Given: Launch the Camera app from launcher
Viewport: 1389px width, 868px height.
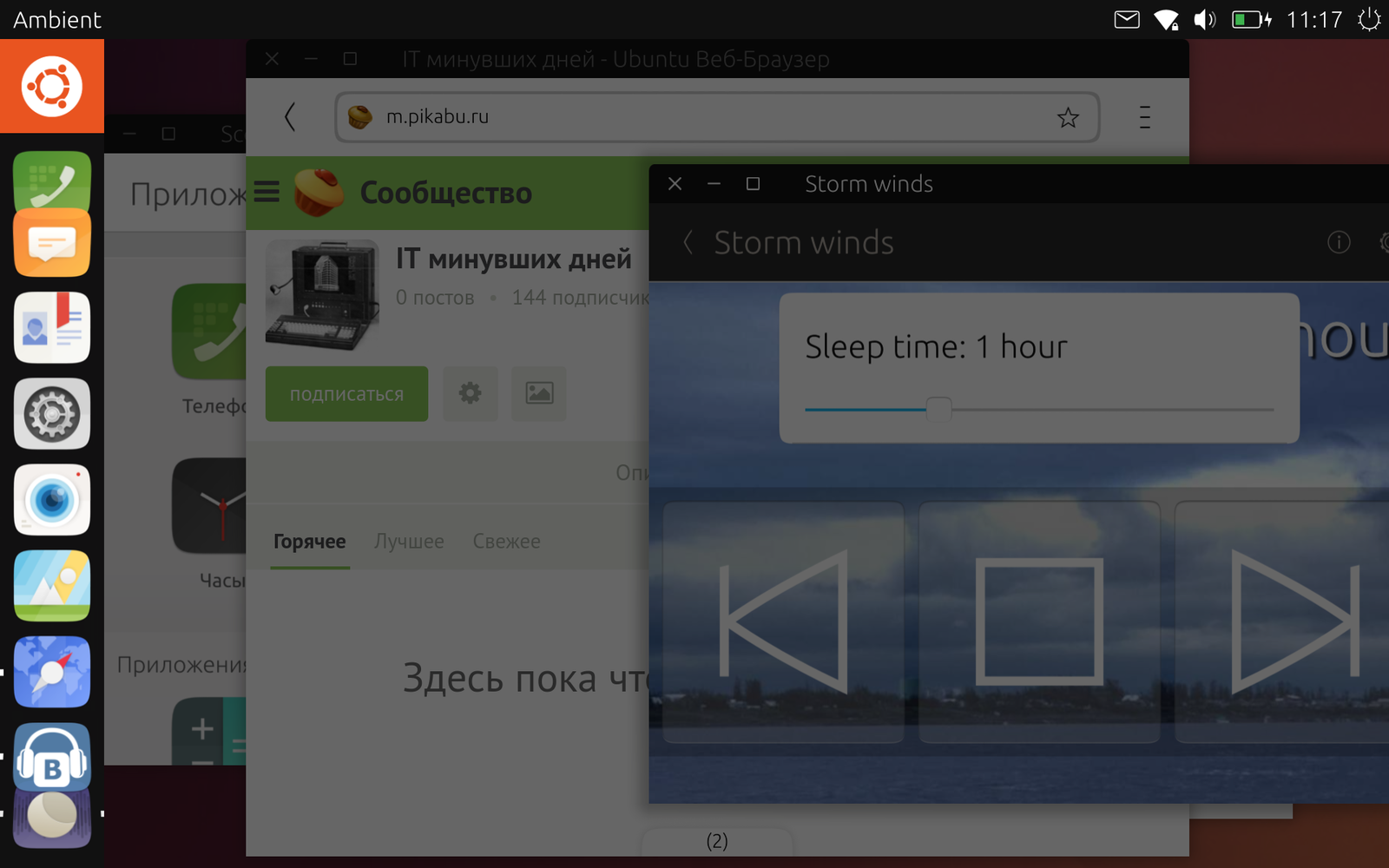Looking at the screenshot, I should [x=52, y=500].
